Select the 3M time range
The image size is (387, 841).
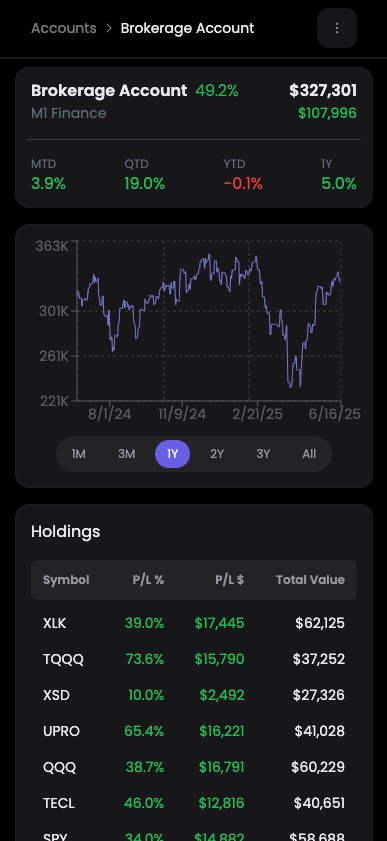[x=126, y=454]
